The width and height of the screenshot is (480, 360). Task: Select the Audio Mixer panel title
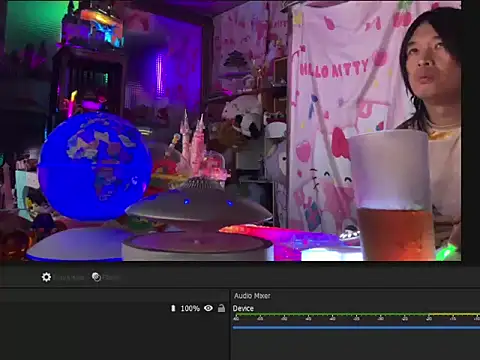click(x=252, y=296)
